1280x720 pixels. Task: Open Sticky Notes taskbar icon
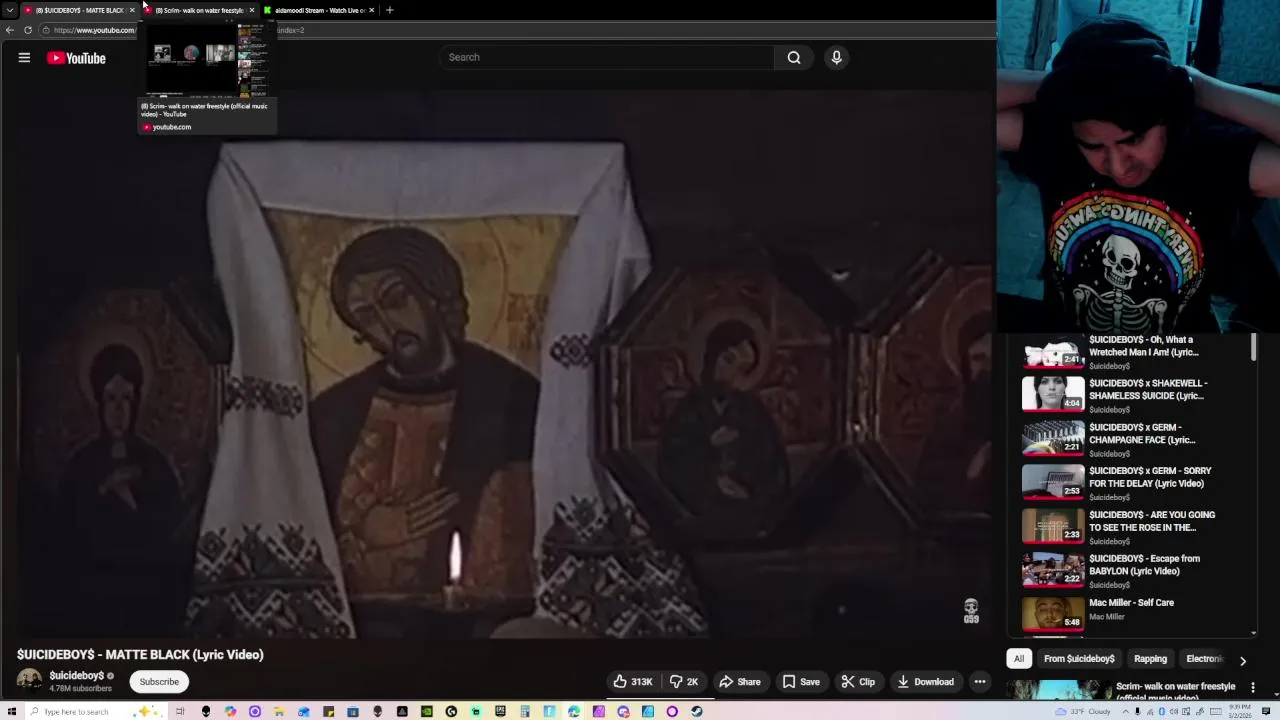pyautogui.click(x=328, y=711)
